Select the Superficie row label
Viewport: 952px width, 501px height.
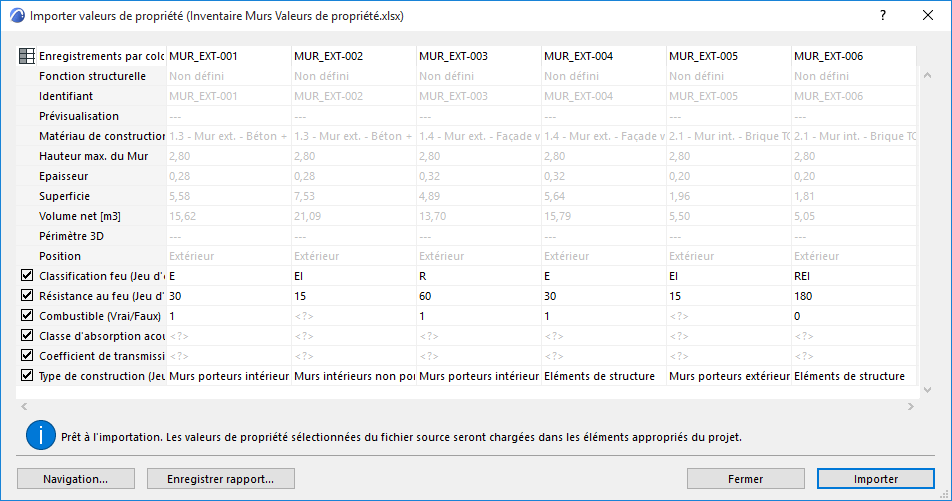coord(64,196)
